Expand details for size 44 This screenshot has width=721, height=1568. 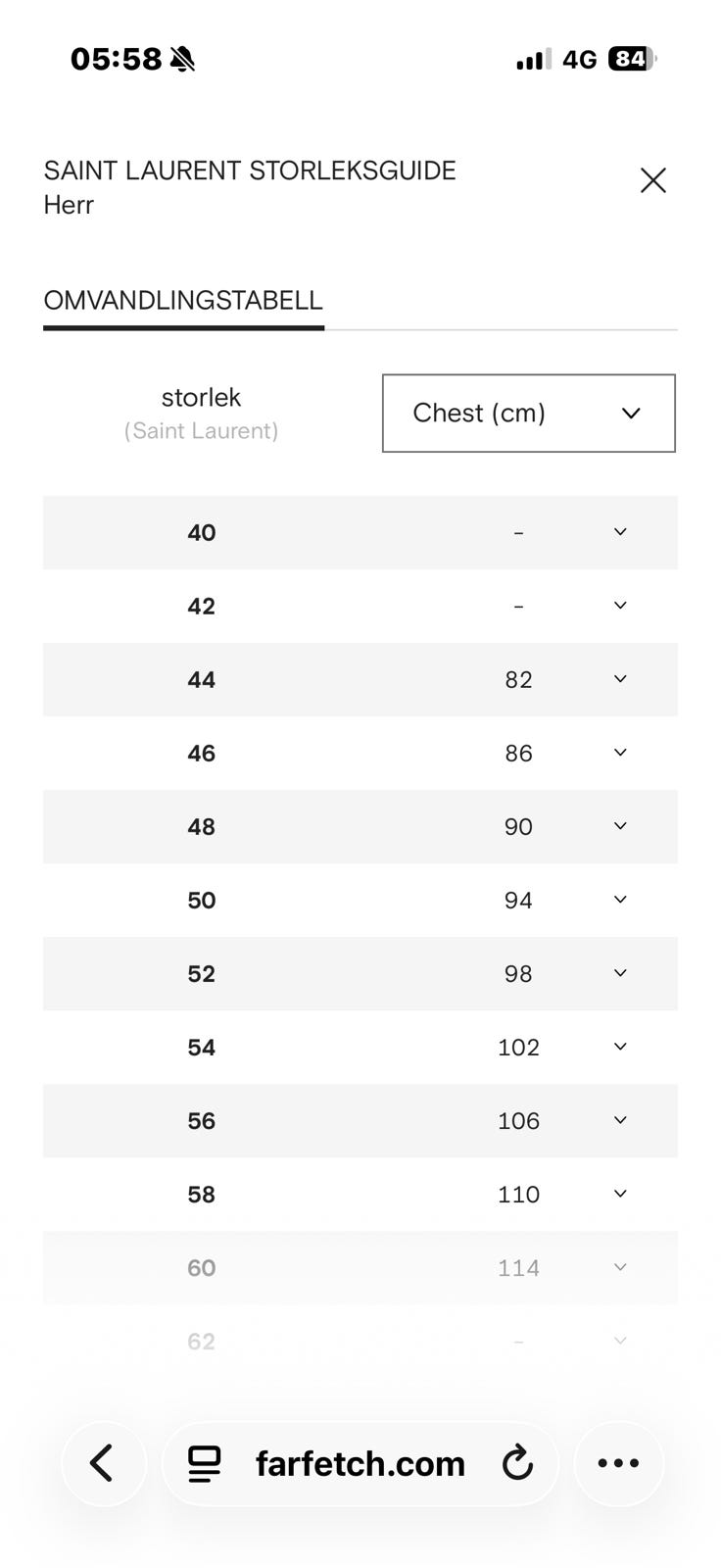pos(620,679)
